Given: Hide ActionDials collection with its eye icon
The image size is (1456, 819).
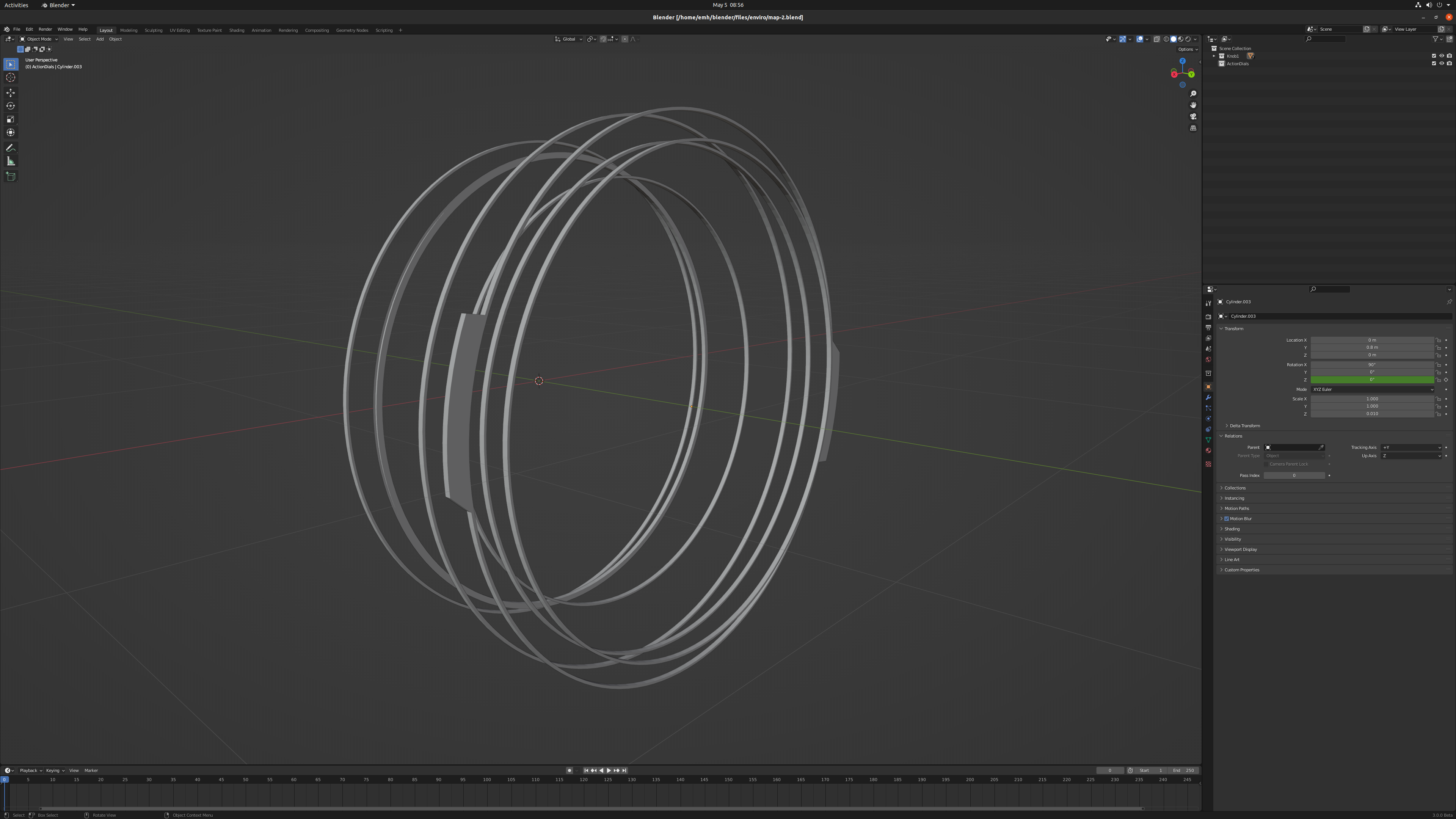Looking at the screenshot, I should pos(1441,63).
